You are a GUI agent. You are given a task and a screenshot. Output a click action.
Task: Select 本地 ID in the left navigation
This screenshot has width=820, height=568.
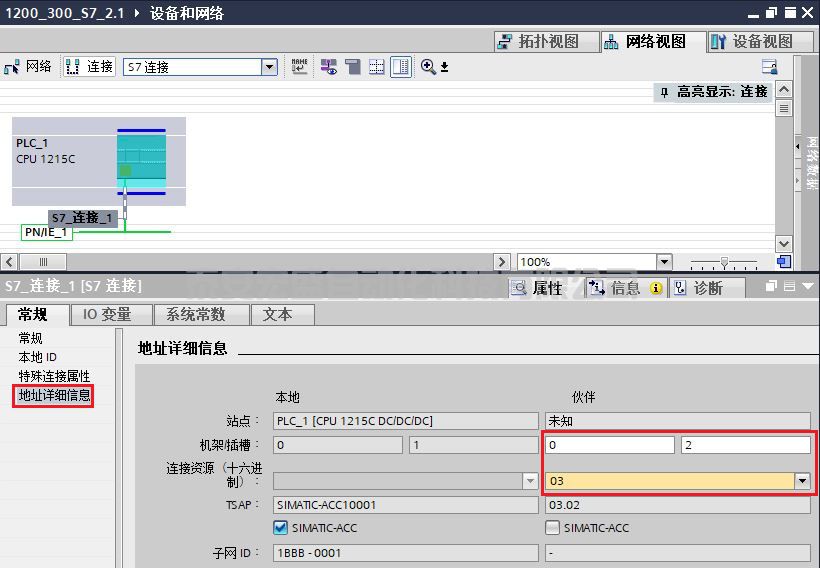[38, 357]
